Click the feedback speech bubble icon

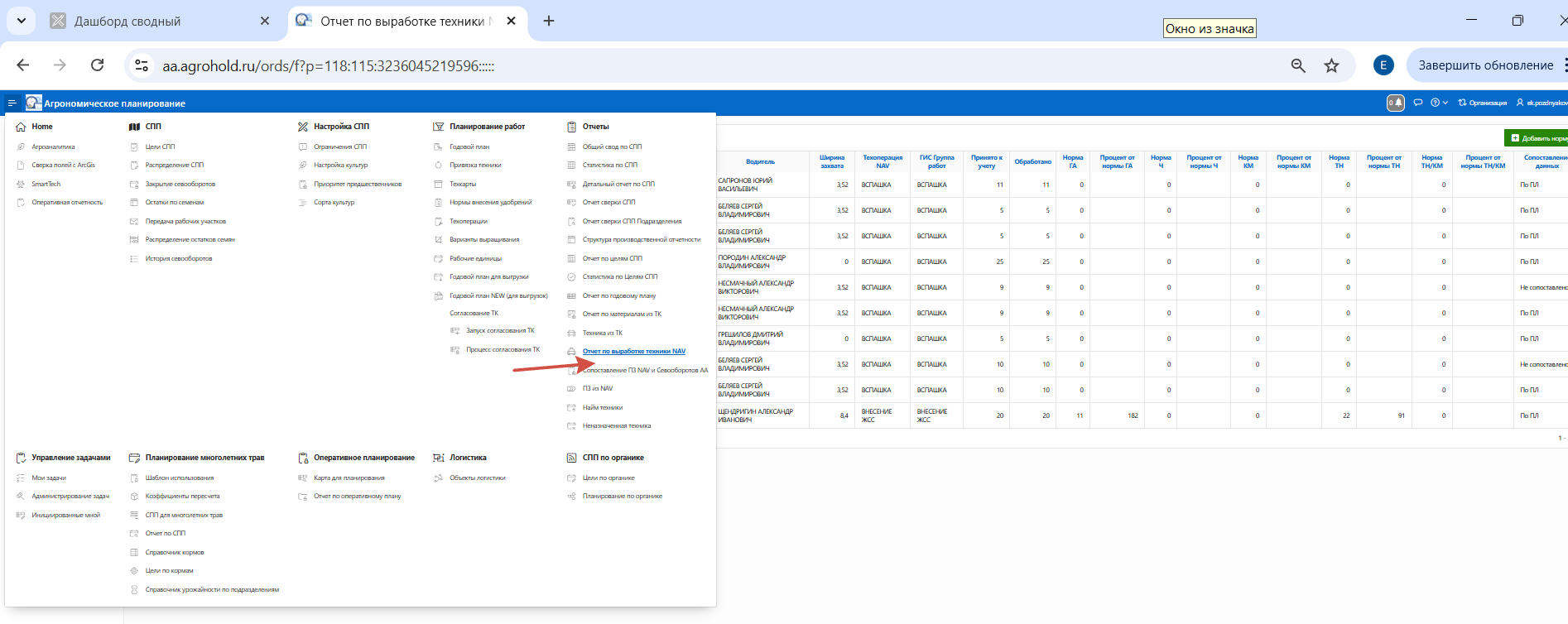(x=1418, y=103)
